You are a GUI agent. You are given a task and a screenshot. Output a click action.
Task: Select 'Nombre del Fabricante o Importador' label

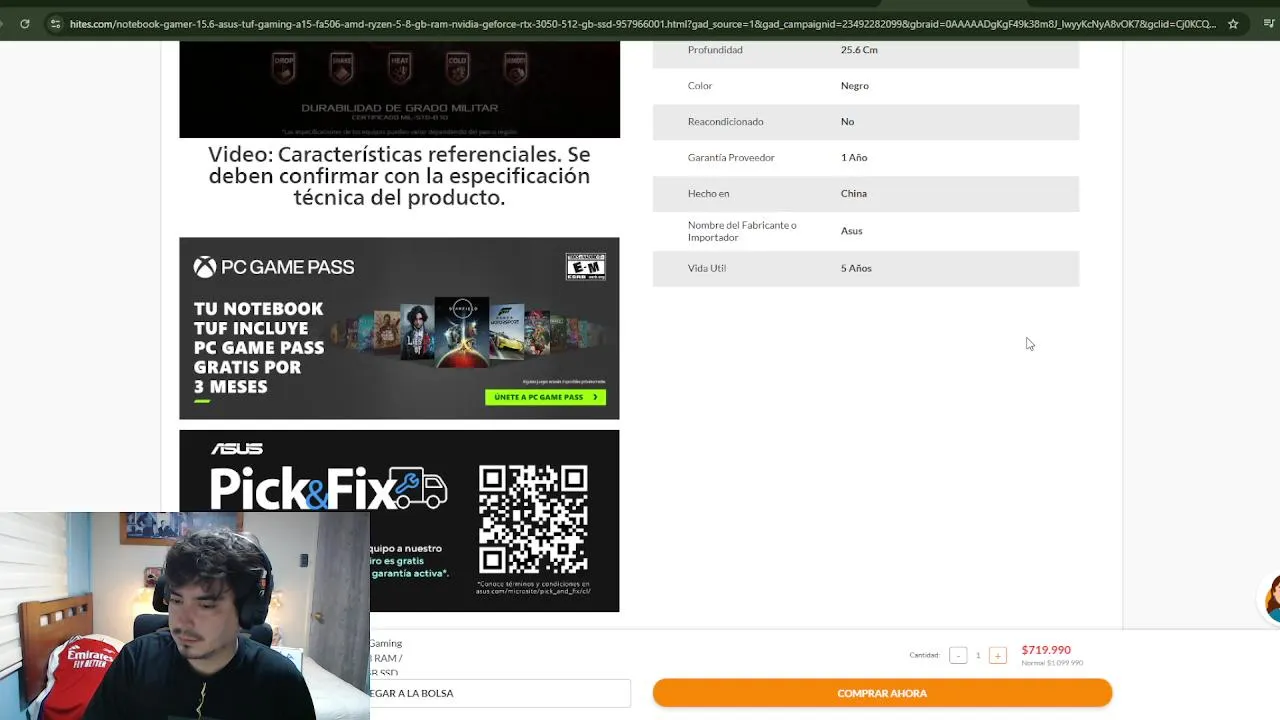742,231
